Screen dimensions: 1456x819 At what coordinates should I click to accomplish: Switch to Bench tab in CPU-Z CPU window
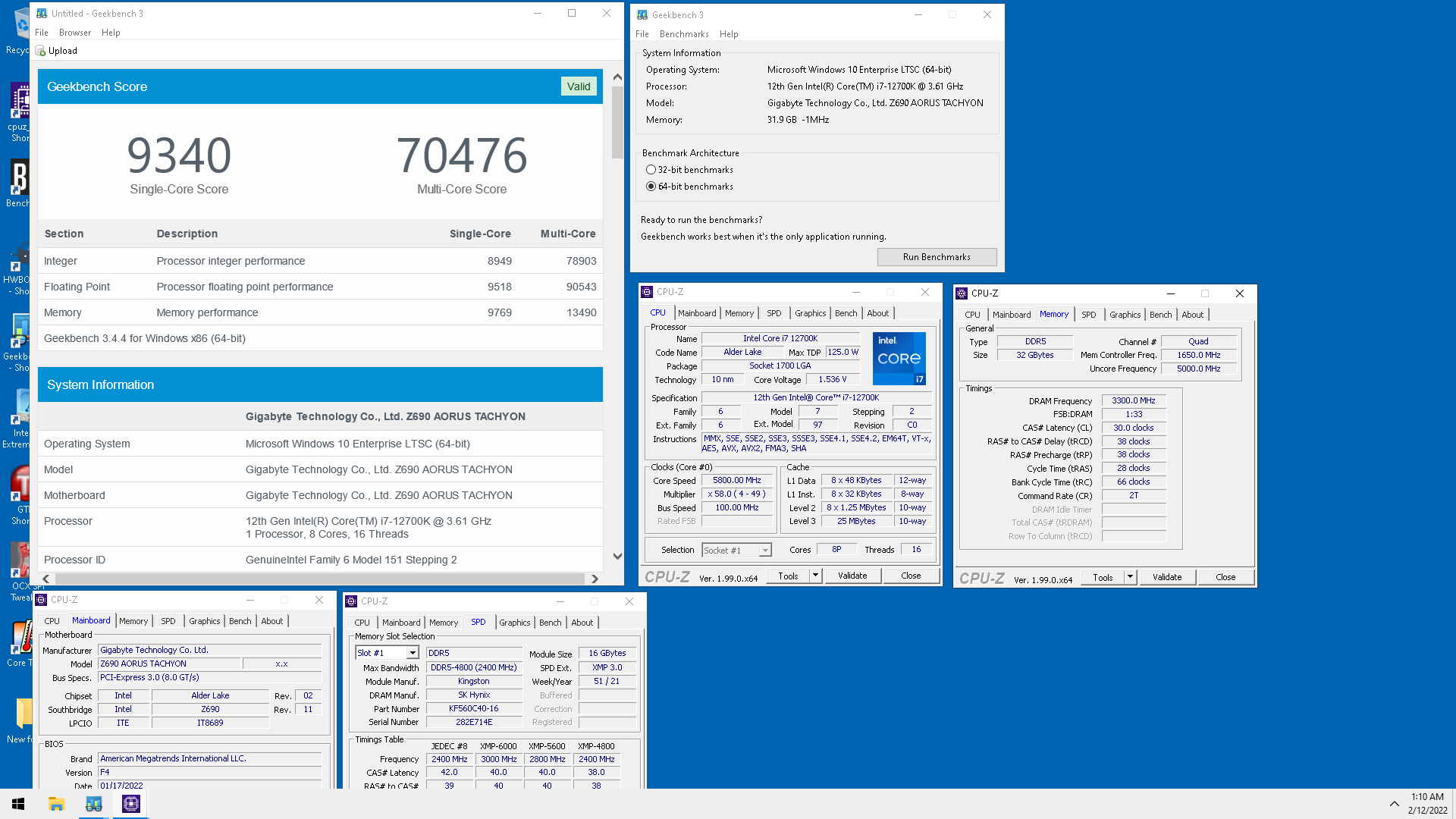(x=846, y=313)
